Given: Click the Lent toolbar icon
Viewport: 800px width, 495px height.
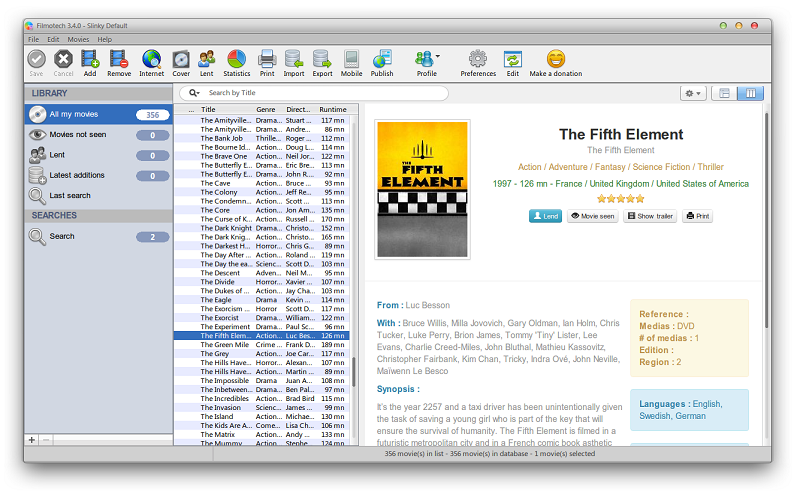Looking at the screenshot, I should 207,63.
